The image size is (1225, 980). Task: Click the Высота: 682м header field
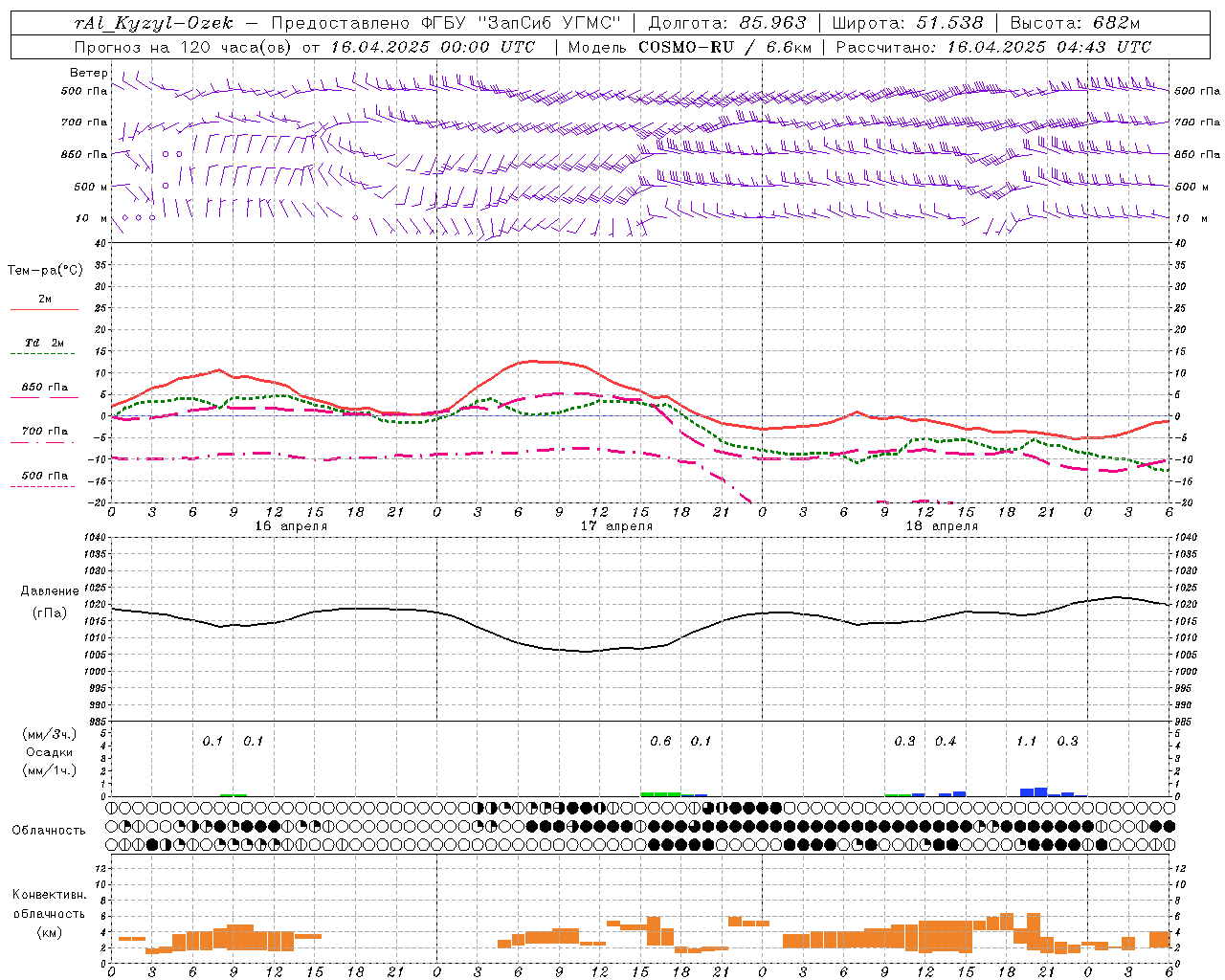click(1075, 23)
